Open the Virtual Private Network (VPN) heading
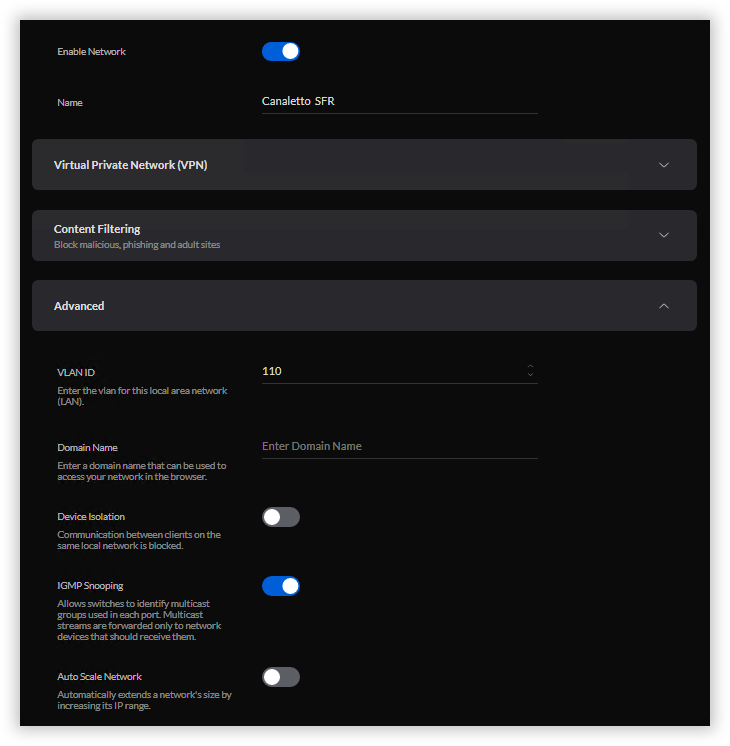 [x=130, y=165]
